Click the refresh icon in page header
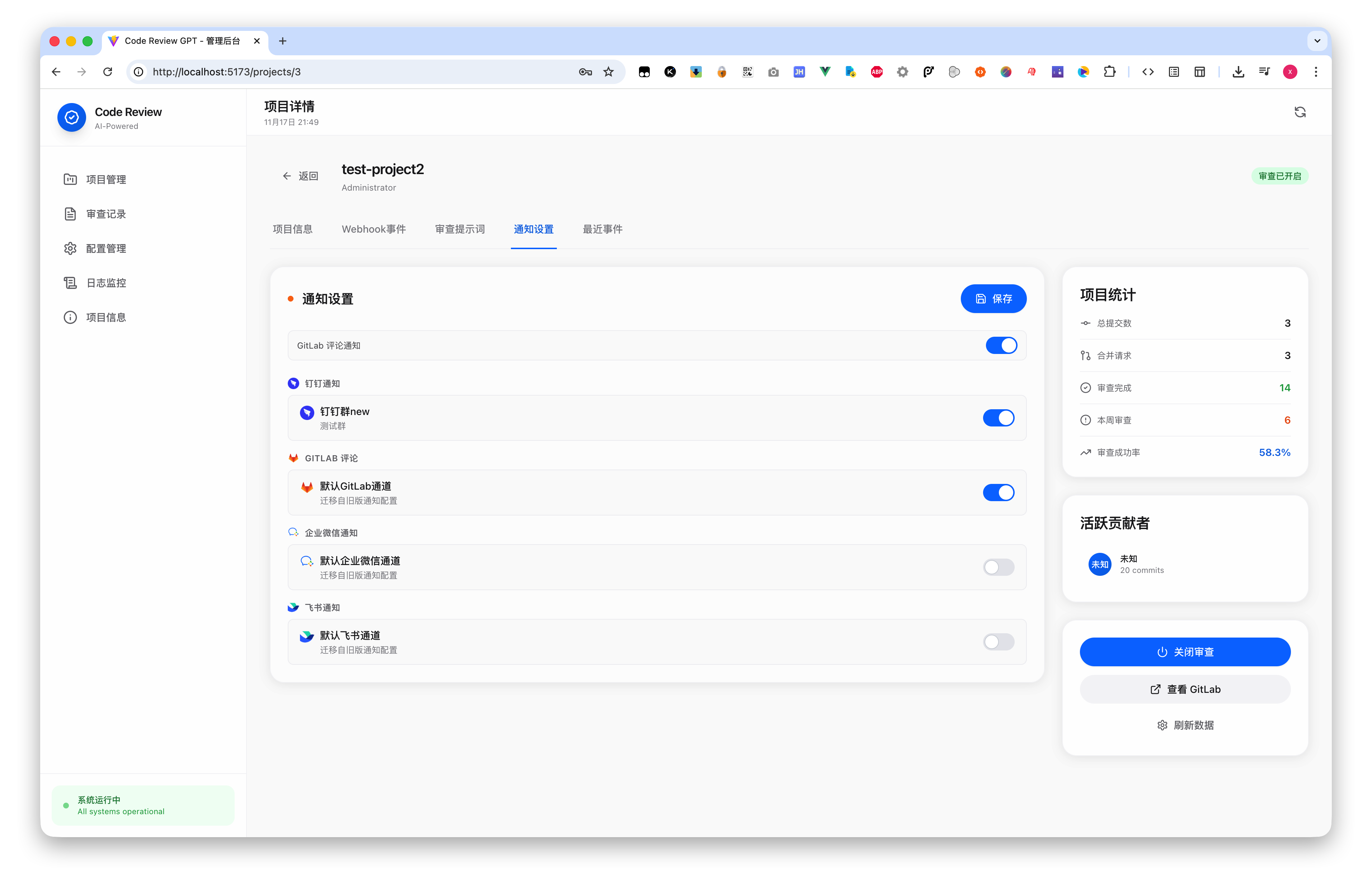The width and height of the screenshot is (1372, 891). (1300, 112)
